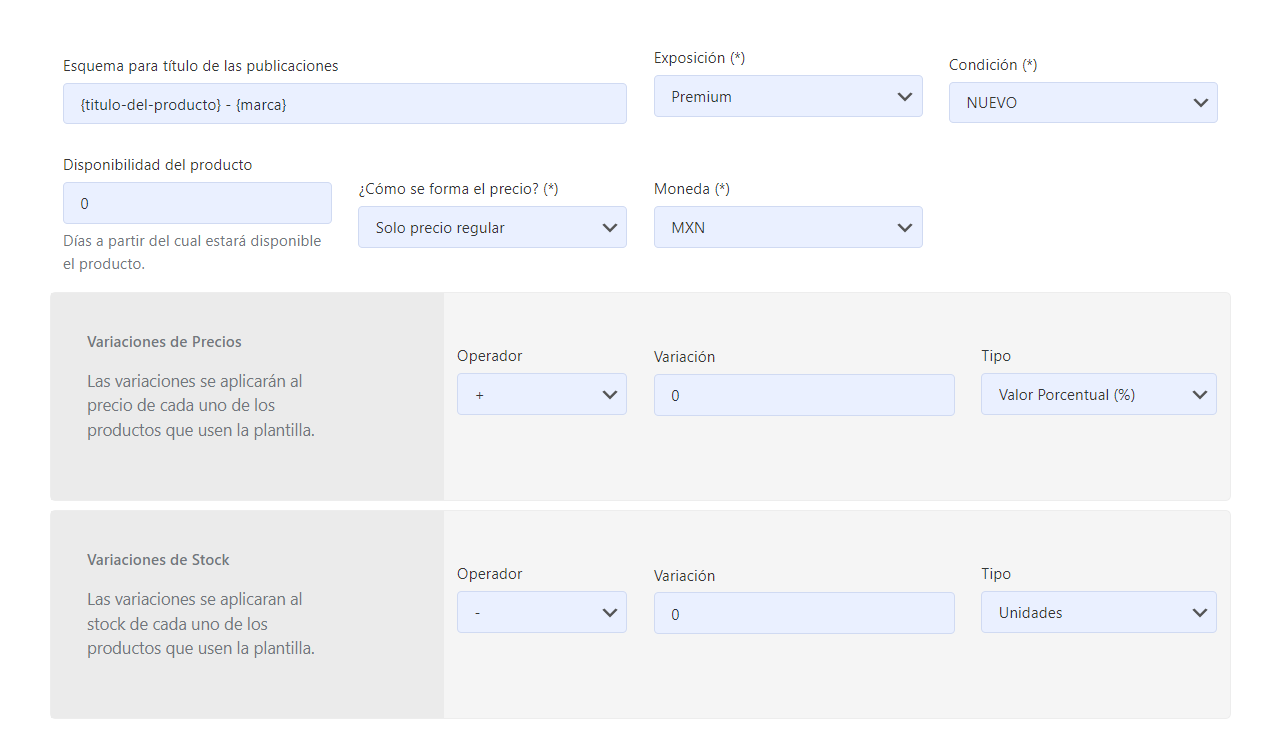Image resolution: width=1281 pixels, height=737 pixels.
Task: Click the 'Esquema para título de las publicaciones' label
Action: click(200, 66)
